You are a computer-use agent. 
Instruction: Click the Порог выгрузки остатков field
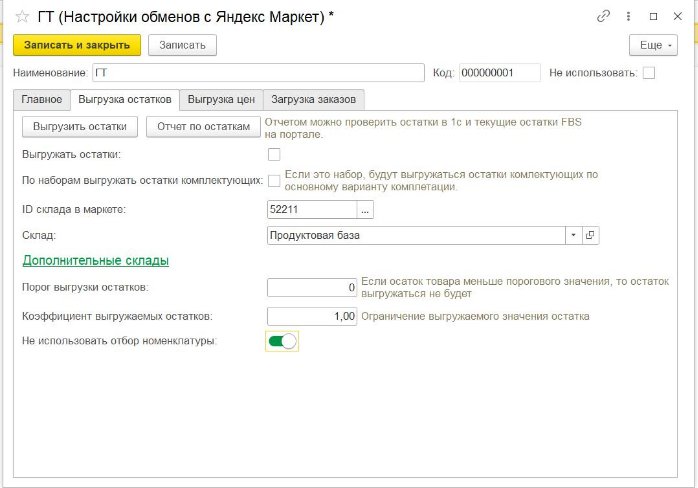click(312, 288)
